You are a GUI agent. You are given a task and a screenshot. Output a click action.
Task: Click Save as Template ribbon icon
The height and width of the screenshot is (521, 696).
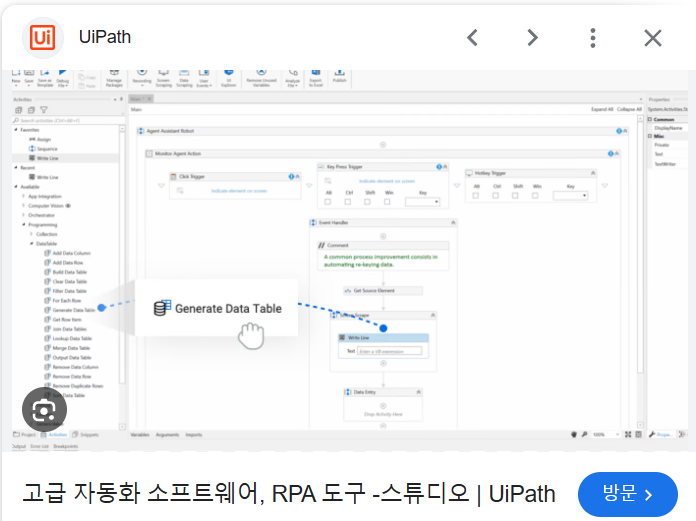click(45, 79)
